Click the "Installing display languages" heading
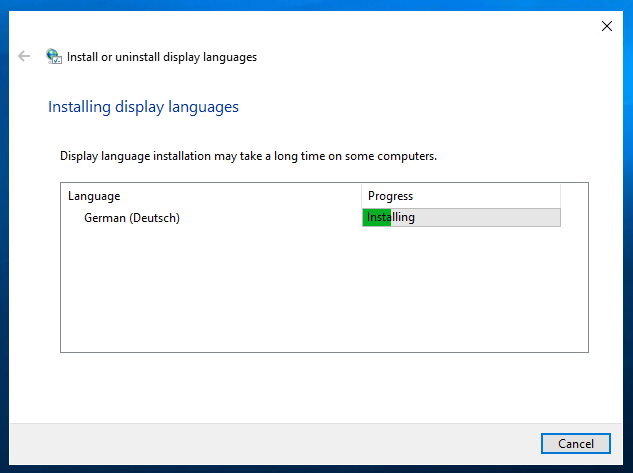This screenshot has height=473, width=633. coord(143,106)
